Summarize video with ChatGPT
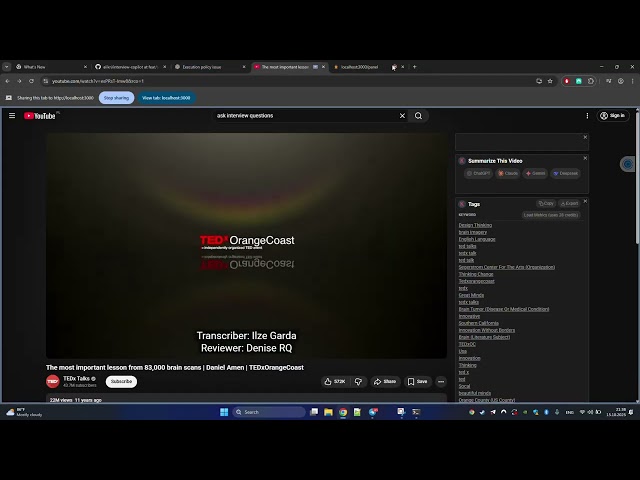 [478, 173]
